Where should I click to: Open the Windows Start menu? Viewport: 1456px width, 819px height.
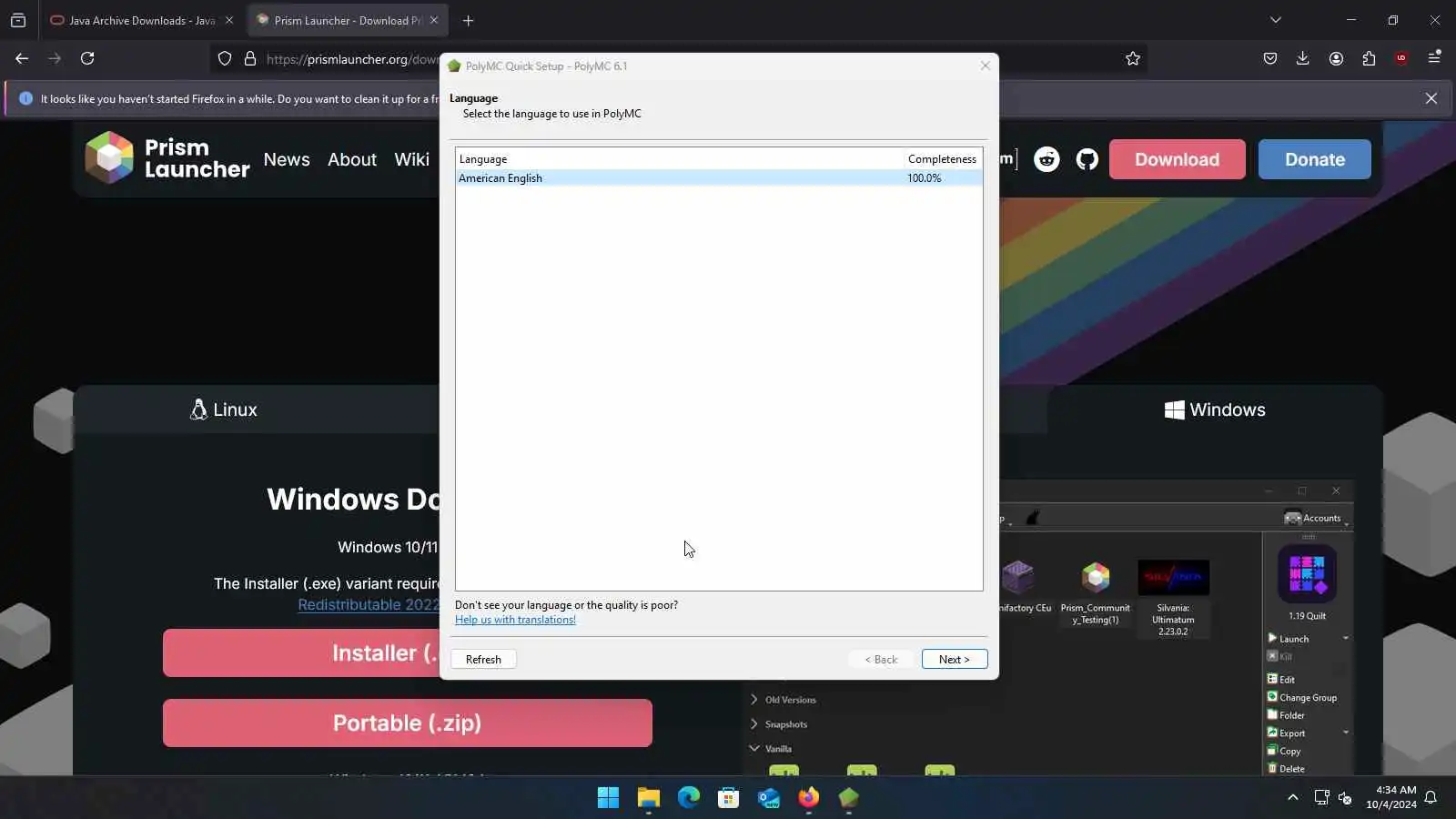(608, 798)
